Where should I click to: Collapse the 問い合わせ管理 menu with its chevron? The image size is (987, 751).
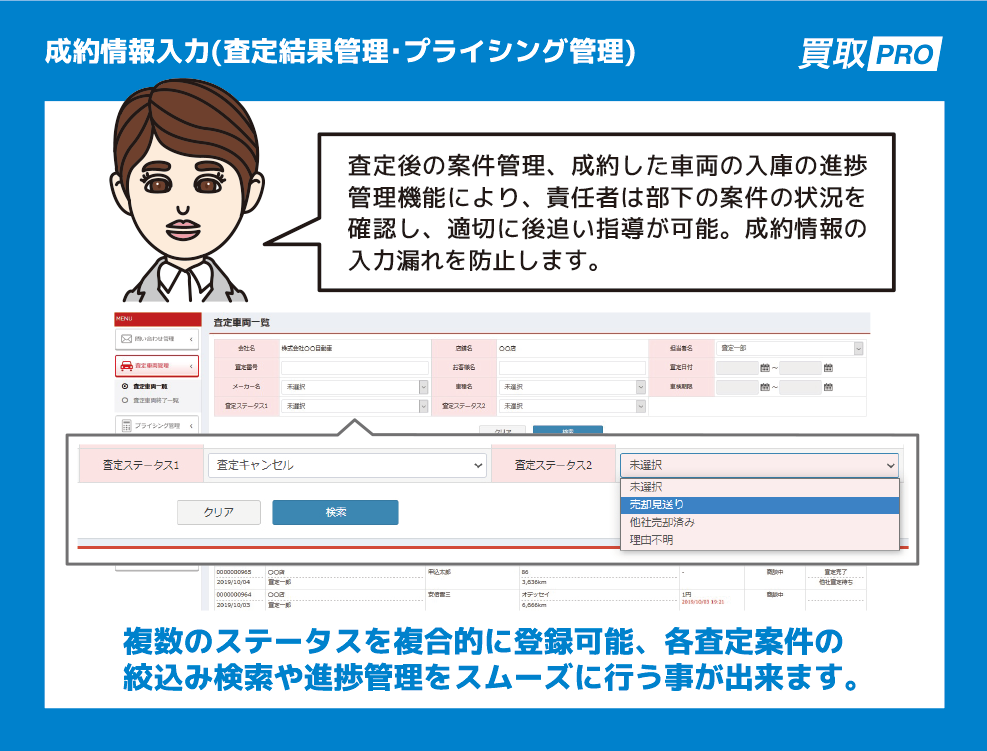pyautogui.click(x=190, y=339)
